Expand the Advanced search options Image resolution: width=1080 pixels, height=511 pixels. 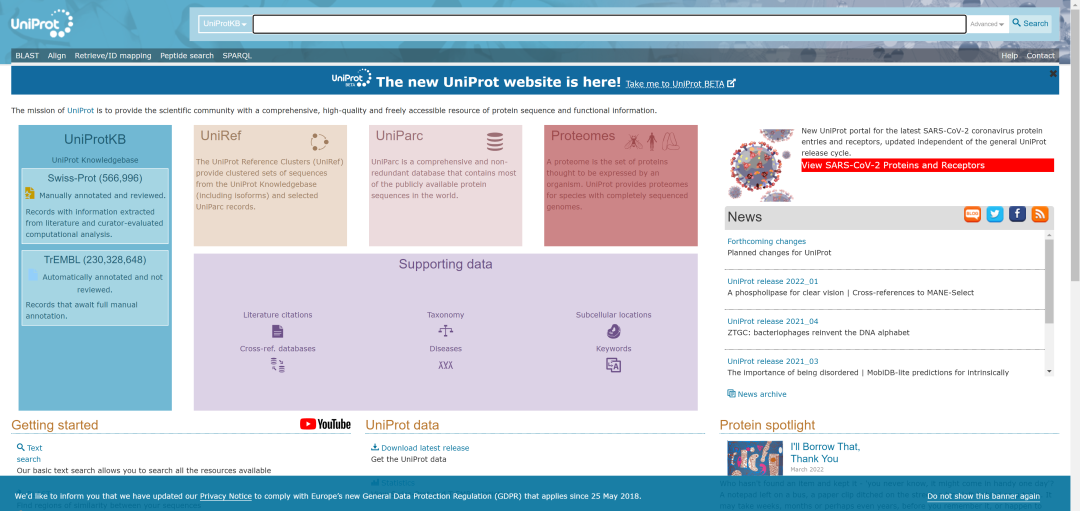(987, 24)
